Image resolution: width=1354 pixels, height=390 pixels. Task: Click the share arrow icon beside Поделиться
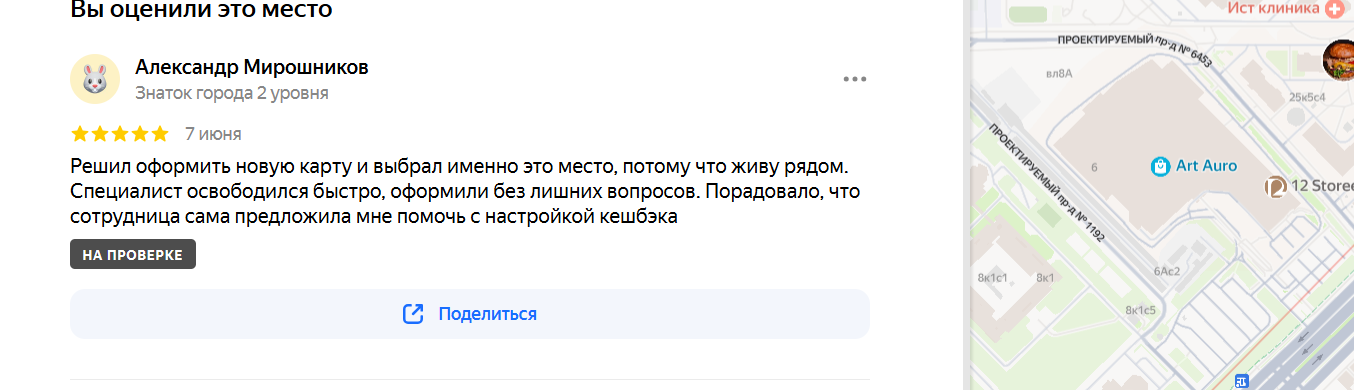(x=413, y=314)
